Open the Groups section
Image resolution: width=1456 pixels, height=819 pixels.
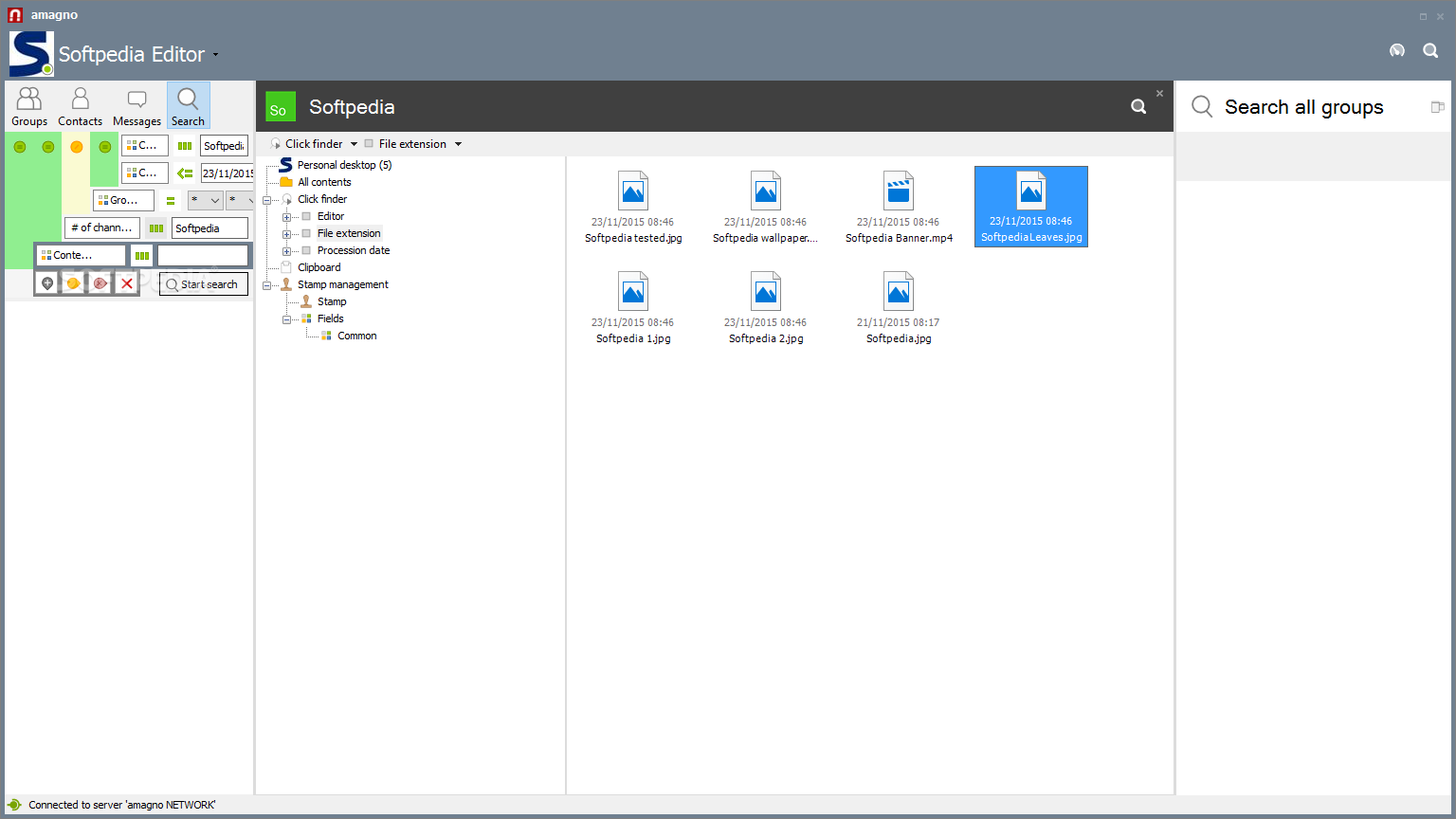29,106
